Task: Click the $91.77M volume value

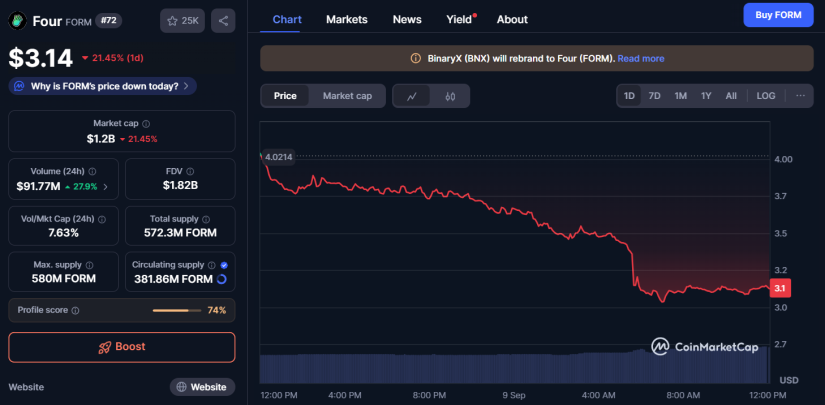Action: click(38, 186)
